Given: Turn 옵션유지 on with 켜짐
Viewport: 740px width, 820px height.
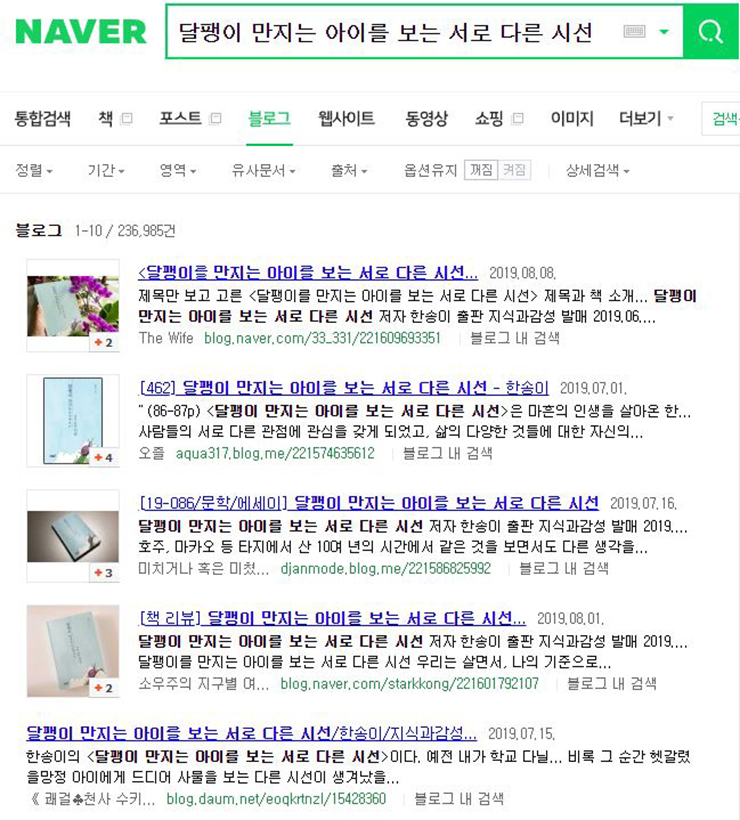Looking at the screenshot, I should coord(514,170).
